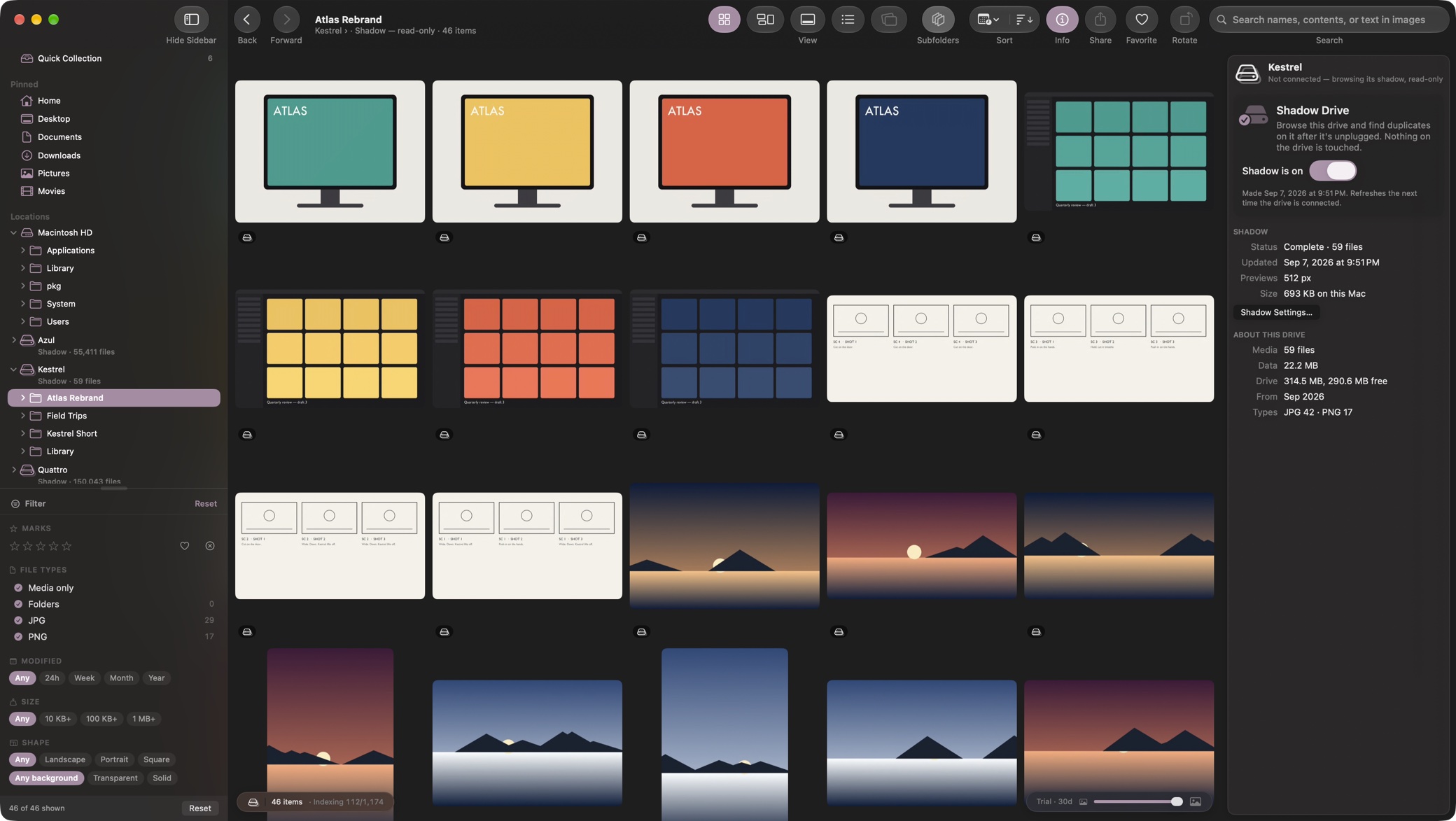The height and width of the screenshot is (821, 1456).
Task: Filter by rejected mark (circled X)
Action: pos(209,546)
